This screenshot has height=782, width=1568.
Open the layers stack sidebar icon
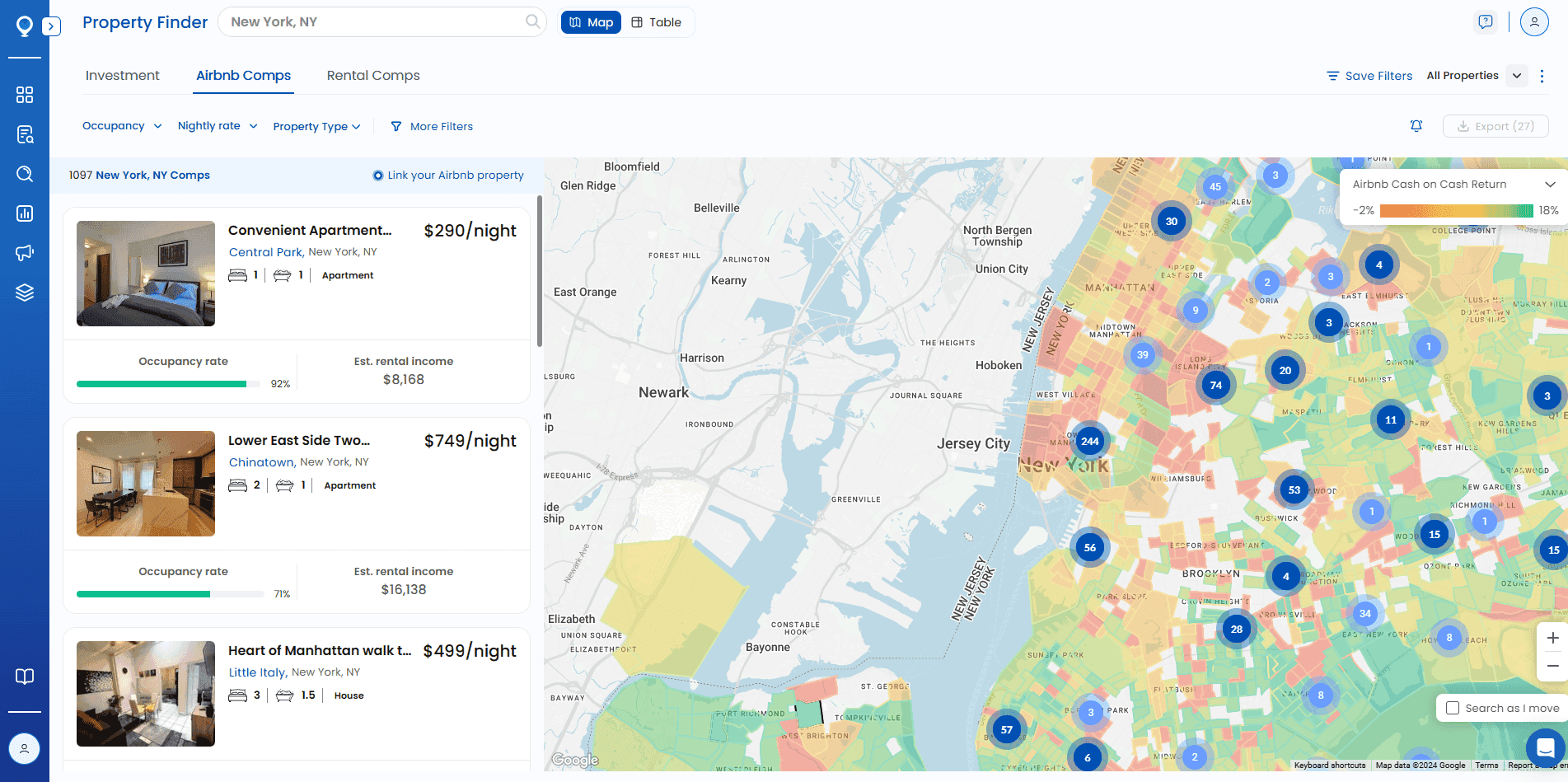pos(25,293)
